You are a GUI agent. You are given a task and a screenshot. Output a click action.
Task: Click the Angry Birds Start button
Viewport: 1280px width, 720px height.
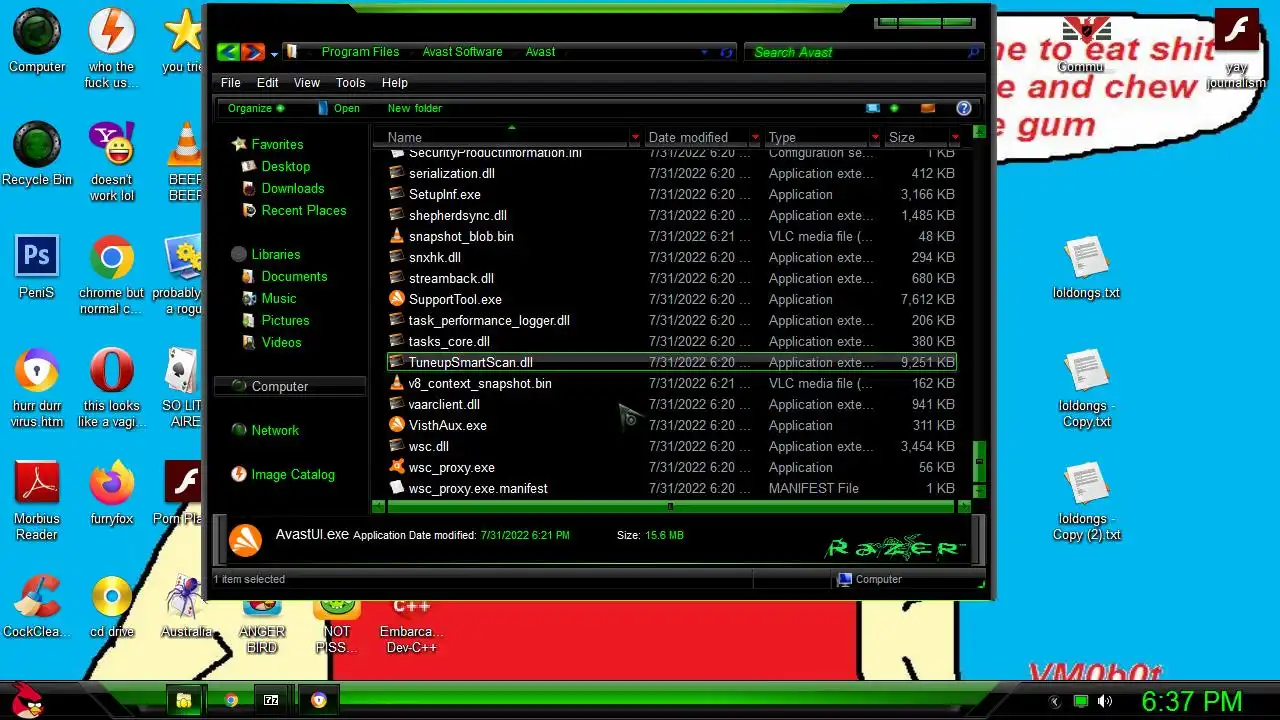[27, 700]
